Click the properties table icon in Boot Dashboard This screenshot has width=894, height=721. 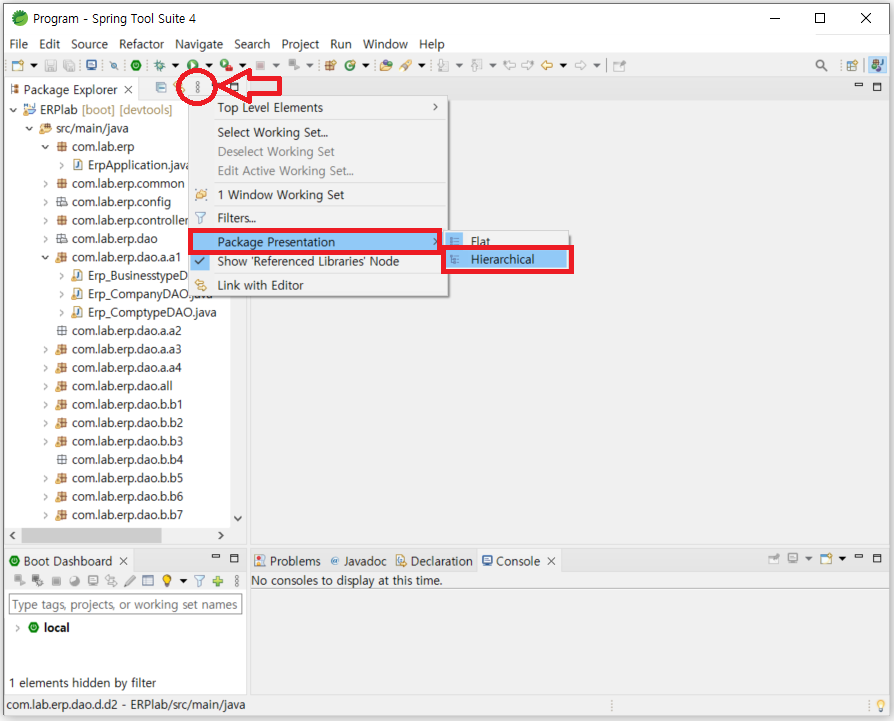tap(148, 581)
